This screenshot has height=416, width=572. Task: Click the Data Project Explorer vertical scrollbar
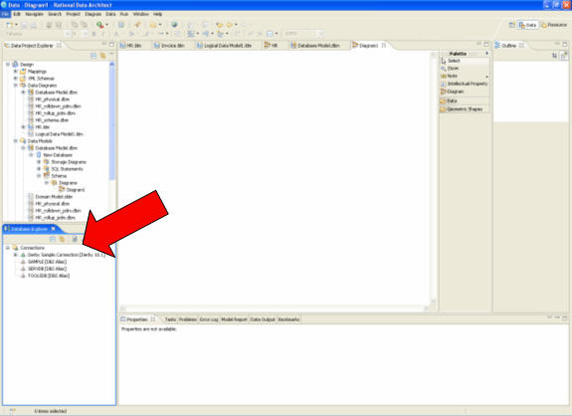pyautogui.click(x=112, y=140)
